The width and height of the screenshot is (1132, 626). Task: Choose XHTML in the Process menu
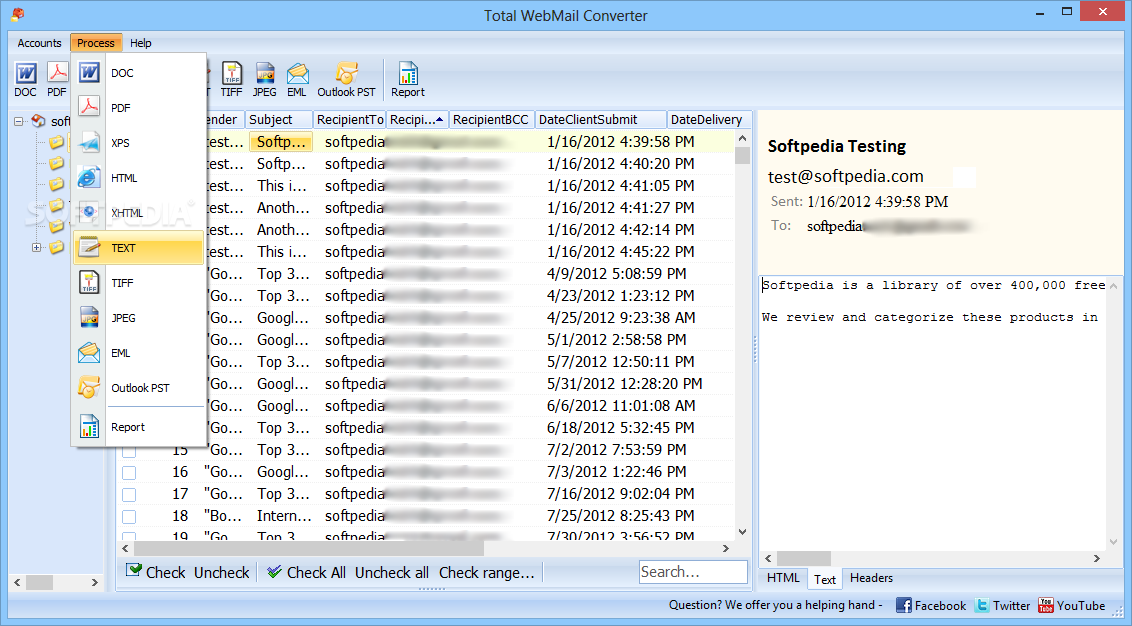click(x=139, y=213)
